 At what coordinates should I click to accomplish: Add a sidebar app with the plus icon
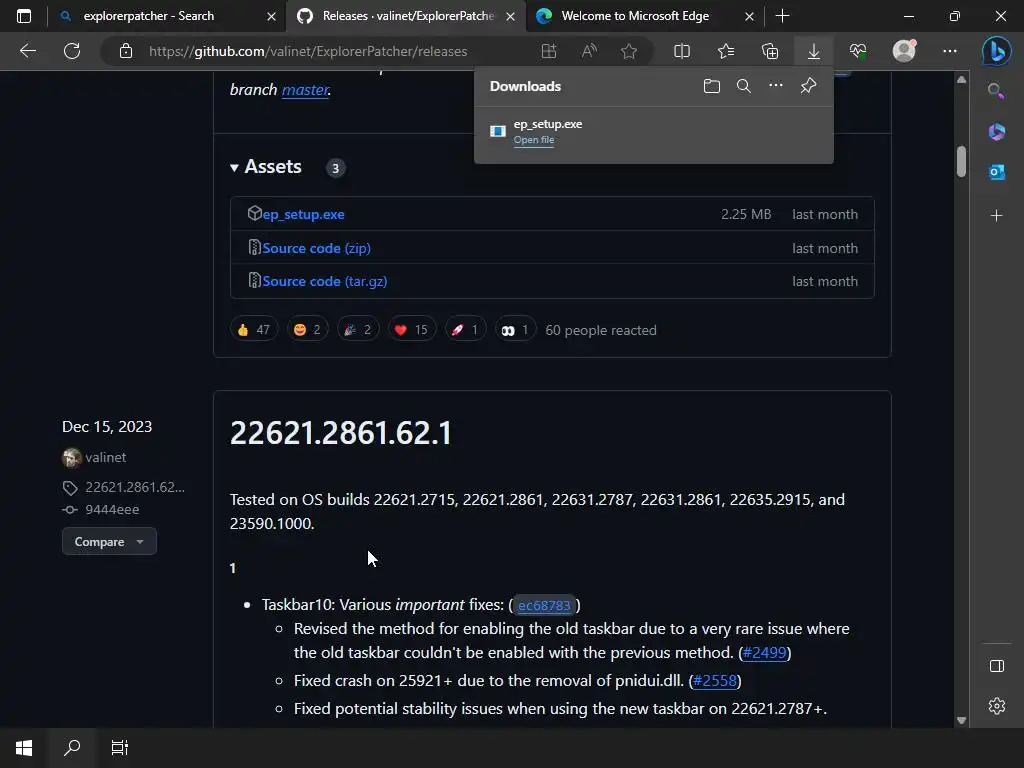997,216
